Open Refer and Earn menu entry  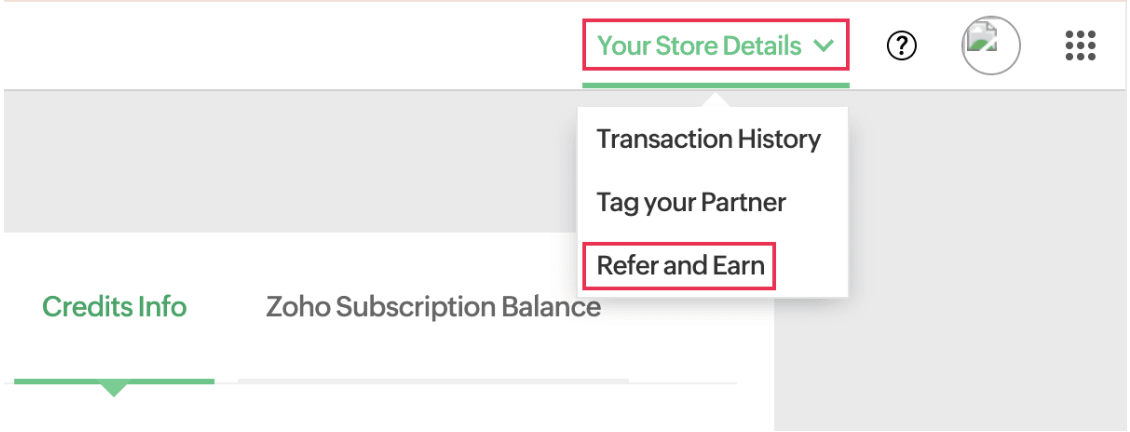tap(680, 267)
